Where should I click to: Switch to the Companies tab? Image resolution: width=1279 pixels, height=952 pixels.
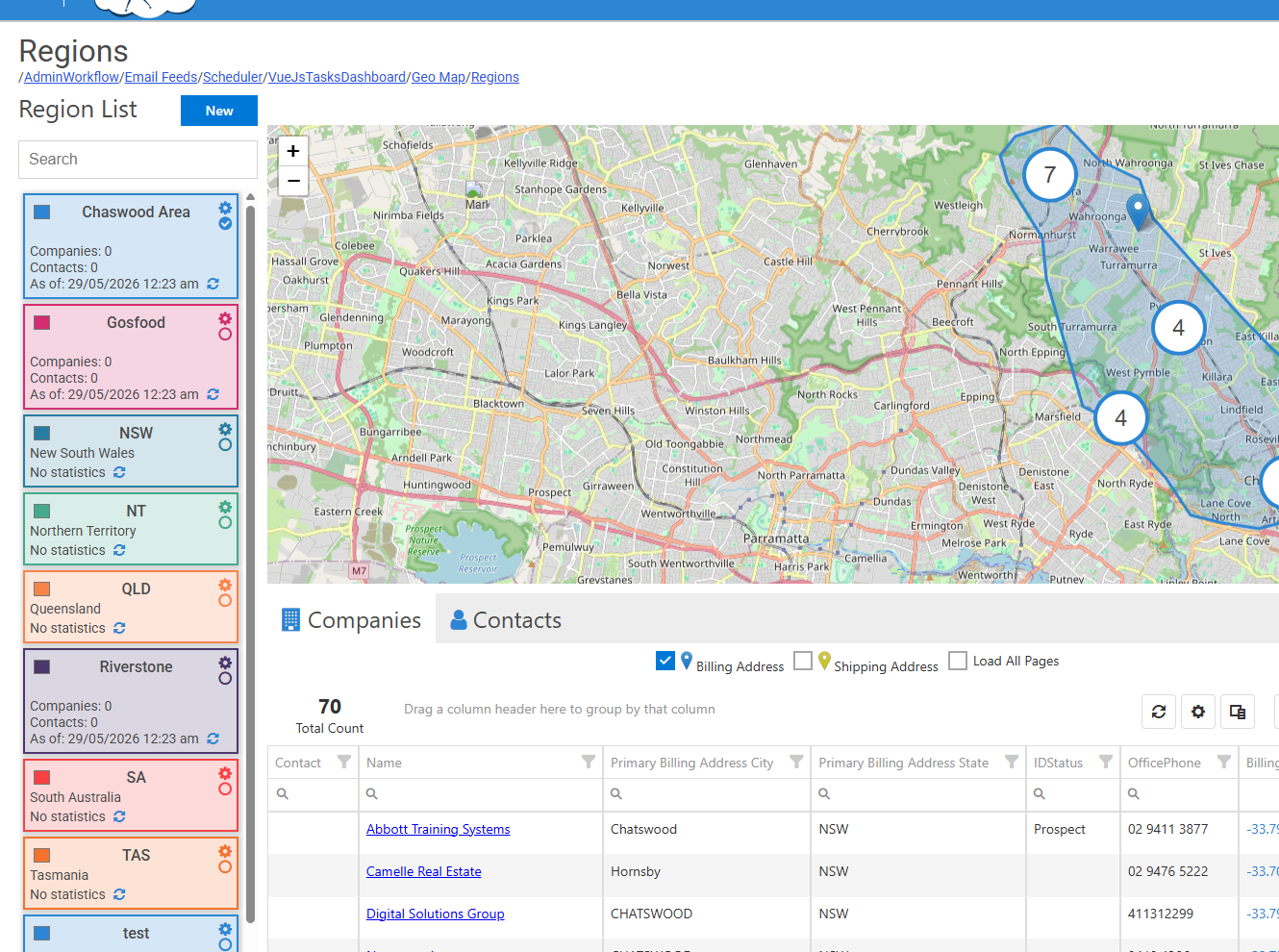[x=351, y=620]
